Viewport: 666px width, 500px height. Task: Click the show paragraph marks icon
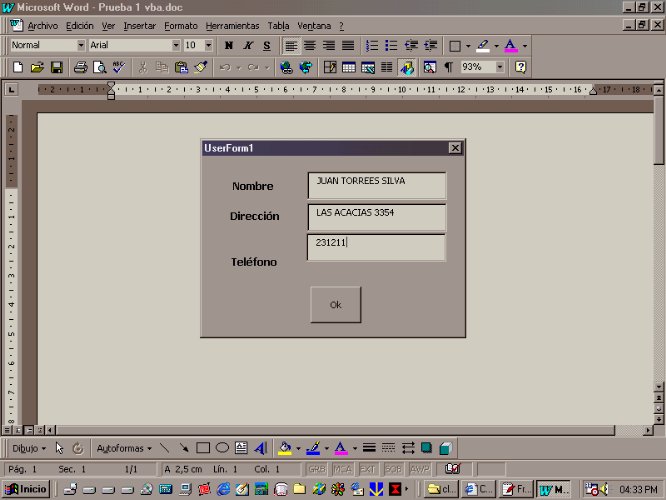click(448, 68)
